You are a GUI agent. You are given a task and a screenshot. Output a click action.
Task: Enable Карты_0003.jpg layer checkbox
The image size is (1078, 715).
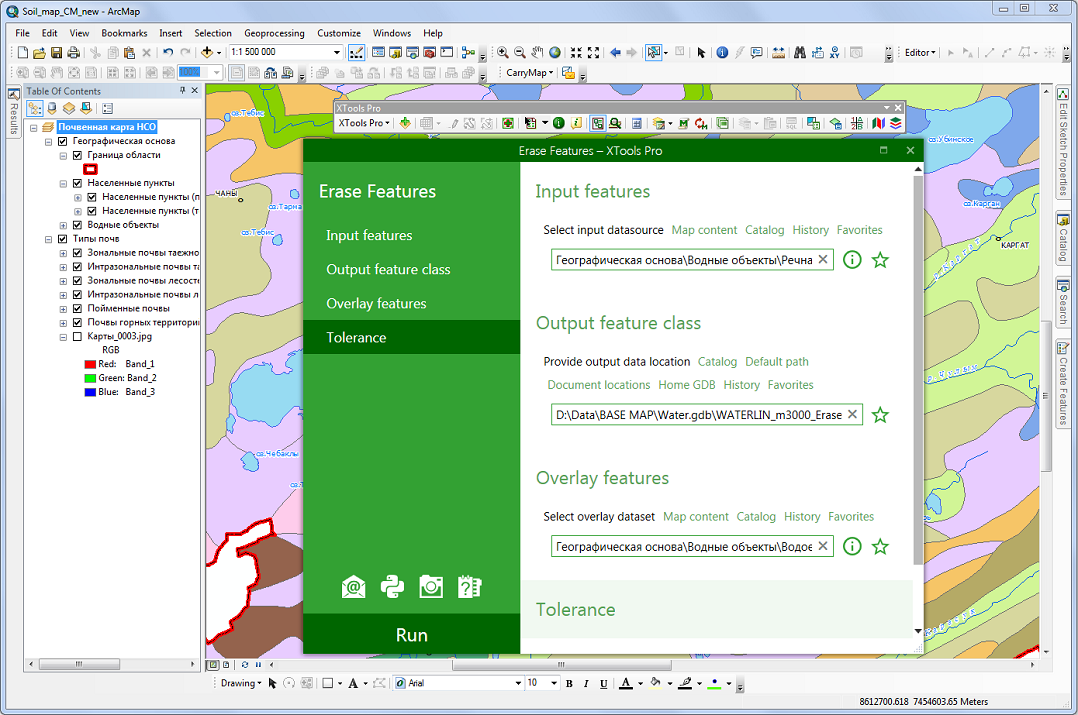(x=77, y=336)
